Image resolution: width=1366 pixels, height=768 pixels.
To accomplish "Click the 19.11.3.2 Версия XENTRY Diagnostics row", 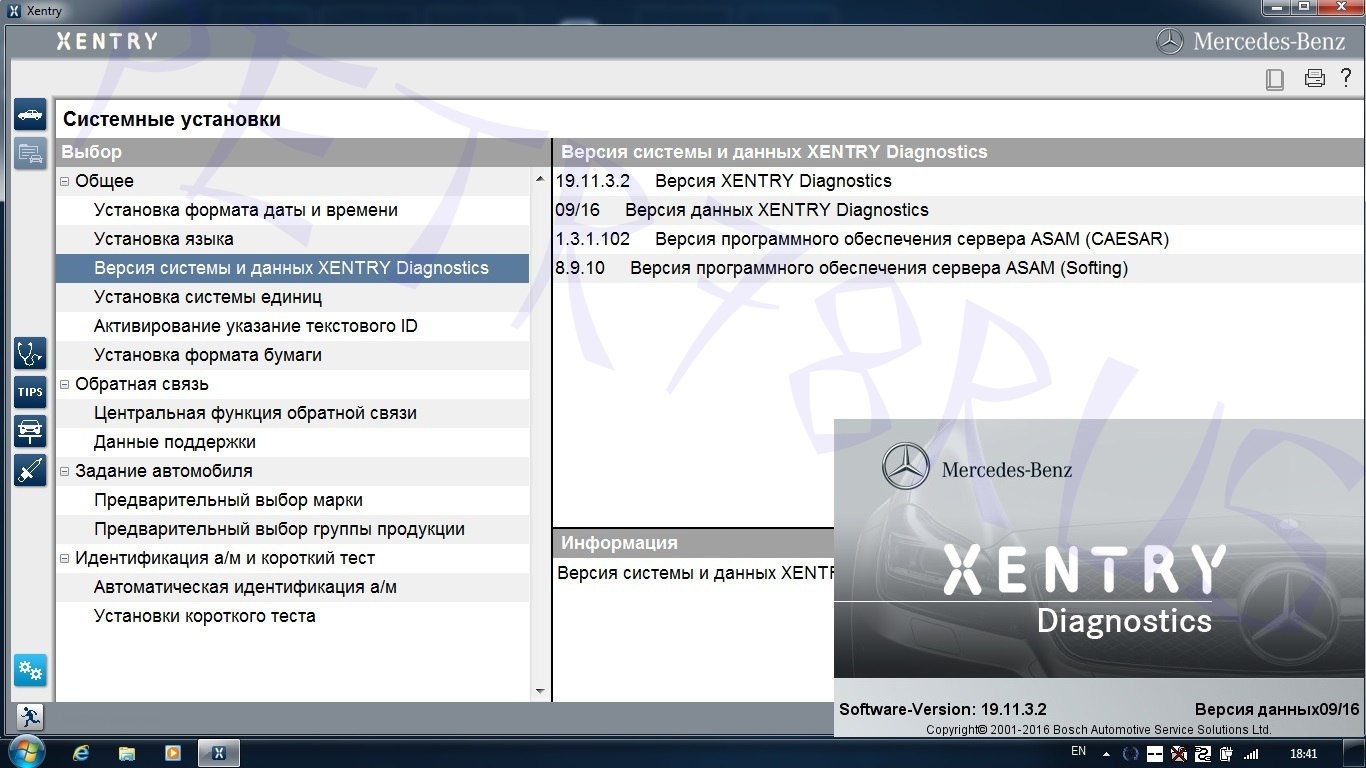I will click(x=959, y=181).
